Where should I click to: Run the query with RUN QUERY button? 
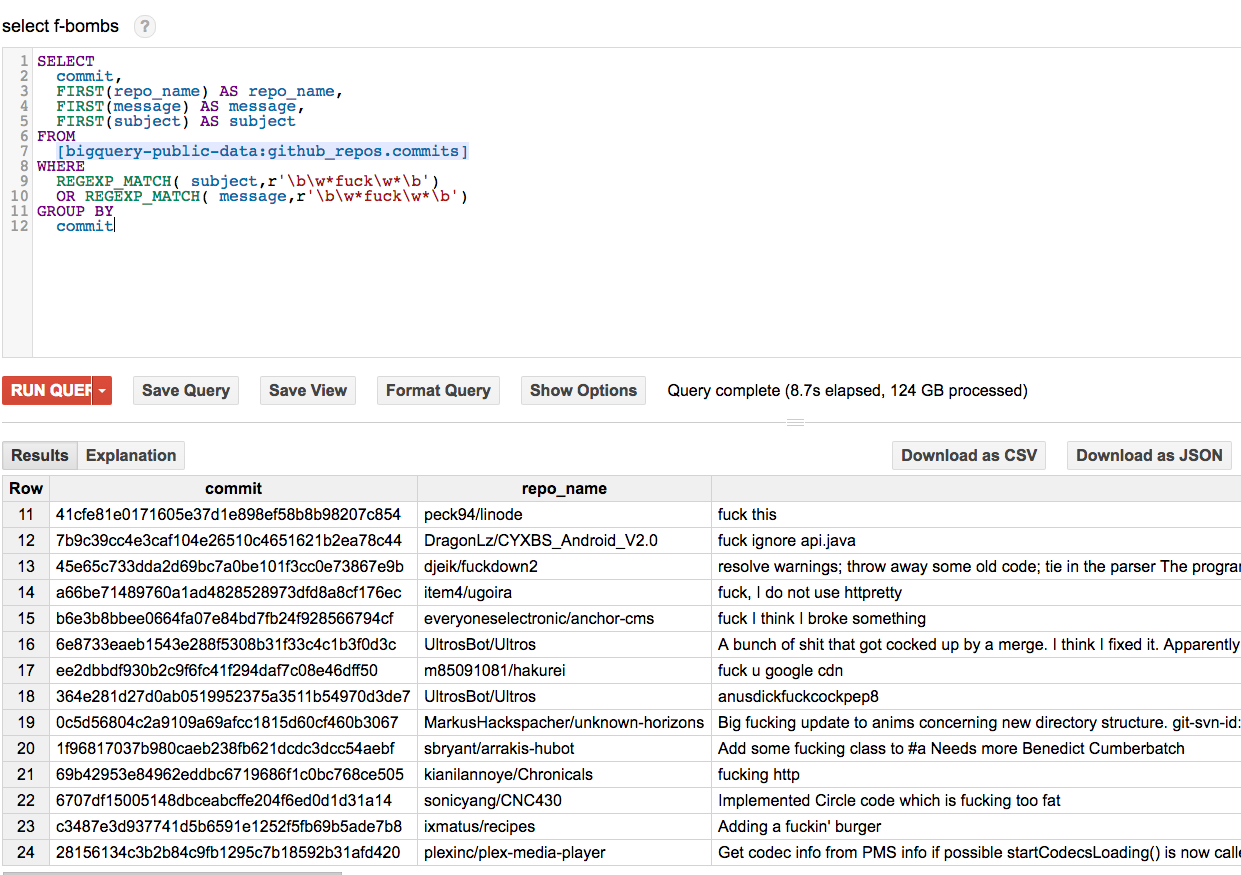coord(47,390)
